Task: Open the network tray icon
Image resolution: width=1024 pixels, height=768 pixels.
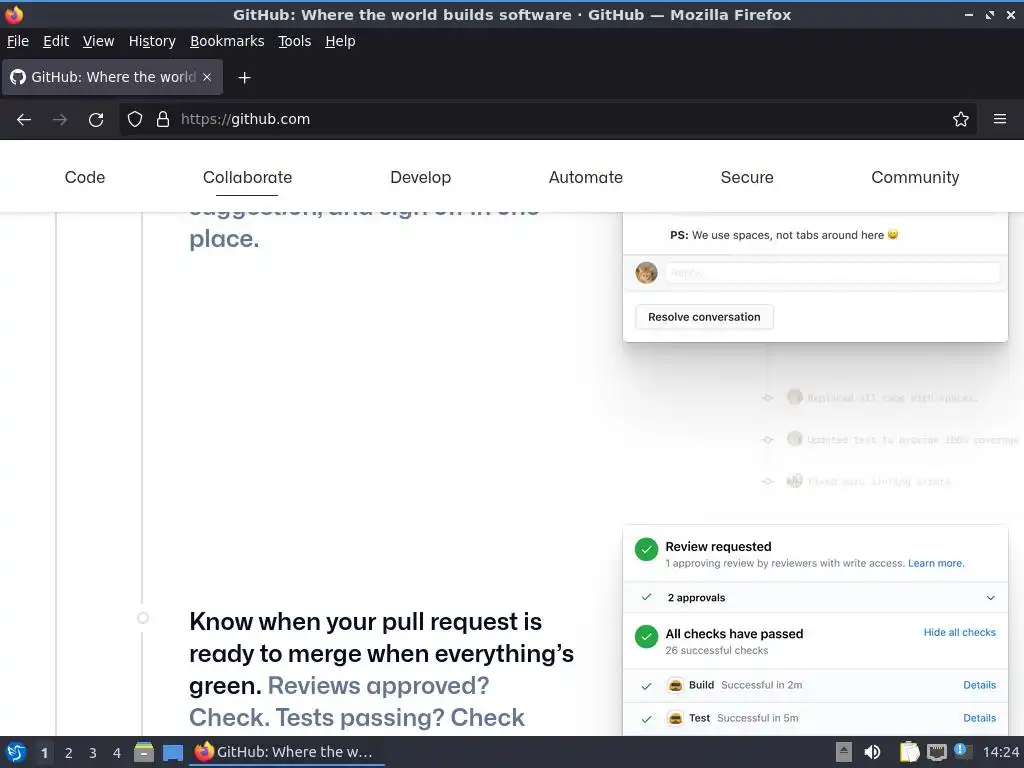Action: (x=936, y=752)
